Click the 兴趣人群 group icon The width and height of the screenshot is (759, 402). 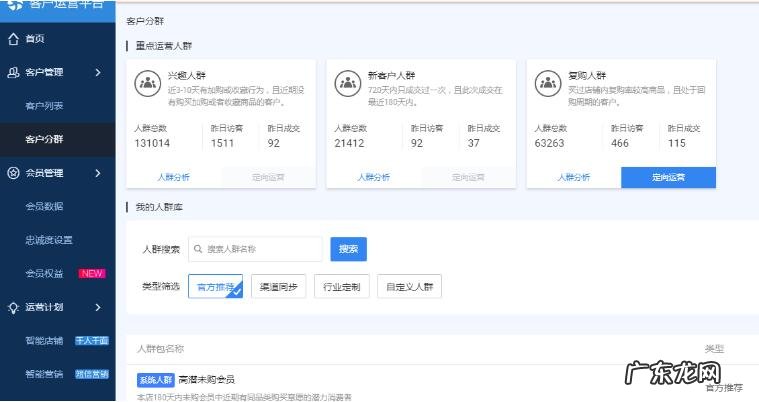coord(148,83)
